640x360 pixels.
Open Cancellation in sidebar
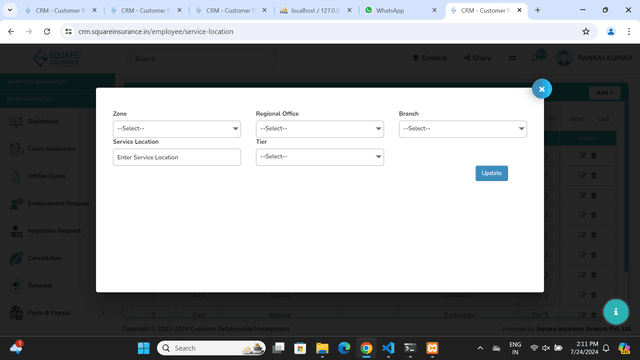[45, 258]
